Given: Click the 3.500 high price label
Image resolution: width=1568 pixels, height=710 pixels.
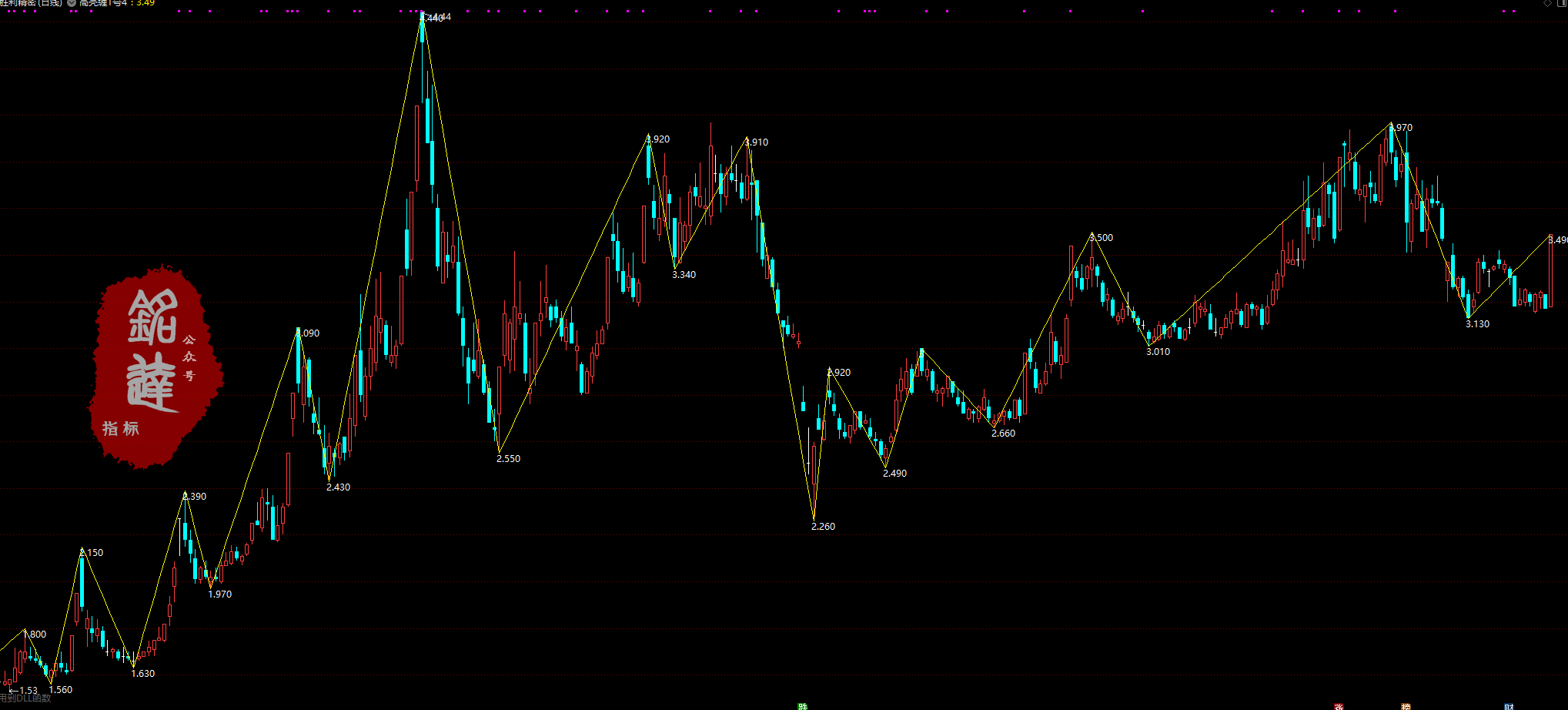Looking at the screenshot, I should pyautogui.click(x=1102, y=238).
